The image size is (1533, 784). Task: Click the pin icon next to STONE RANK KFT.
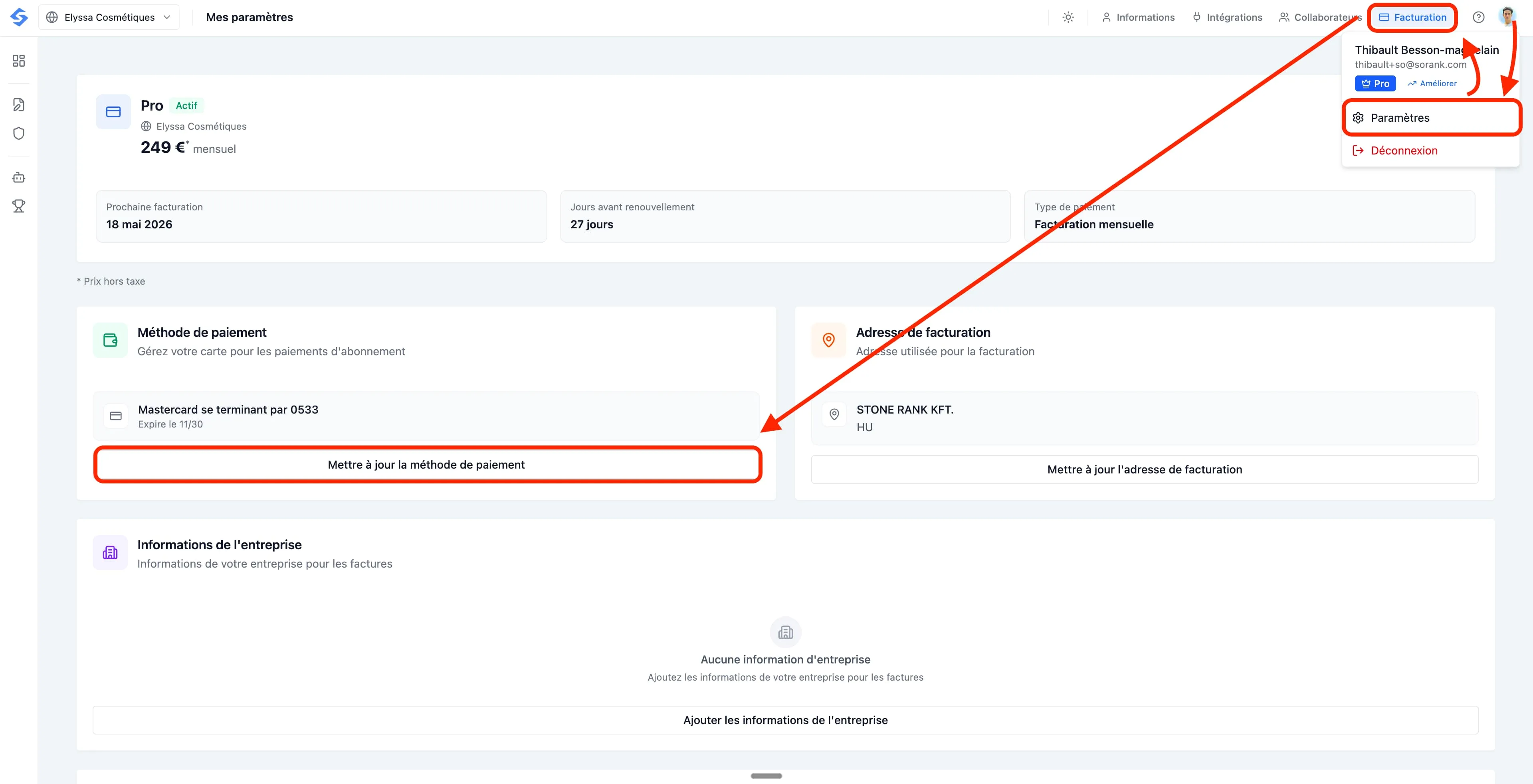pyautogui.click(x=834, y=415)
